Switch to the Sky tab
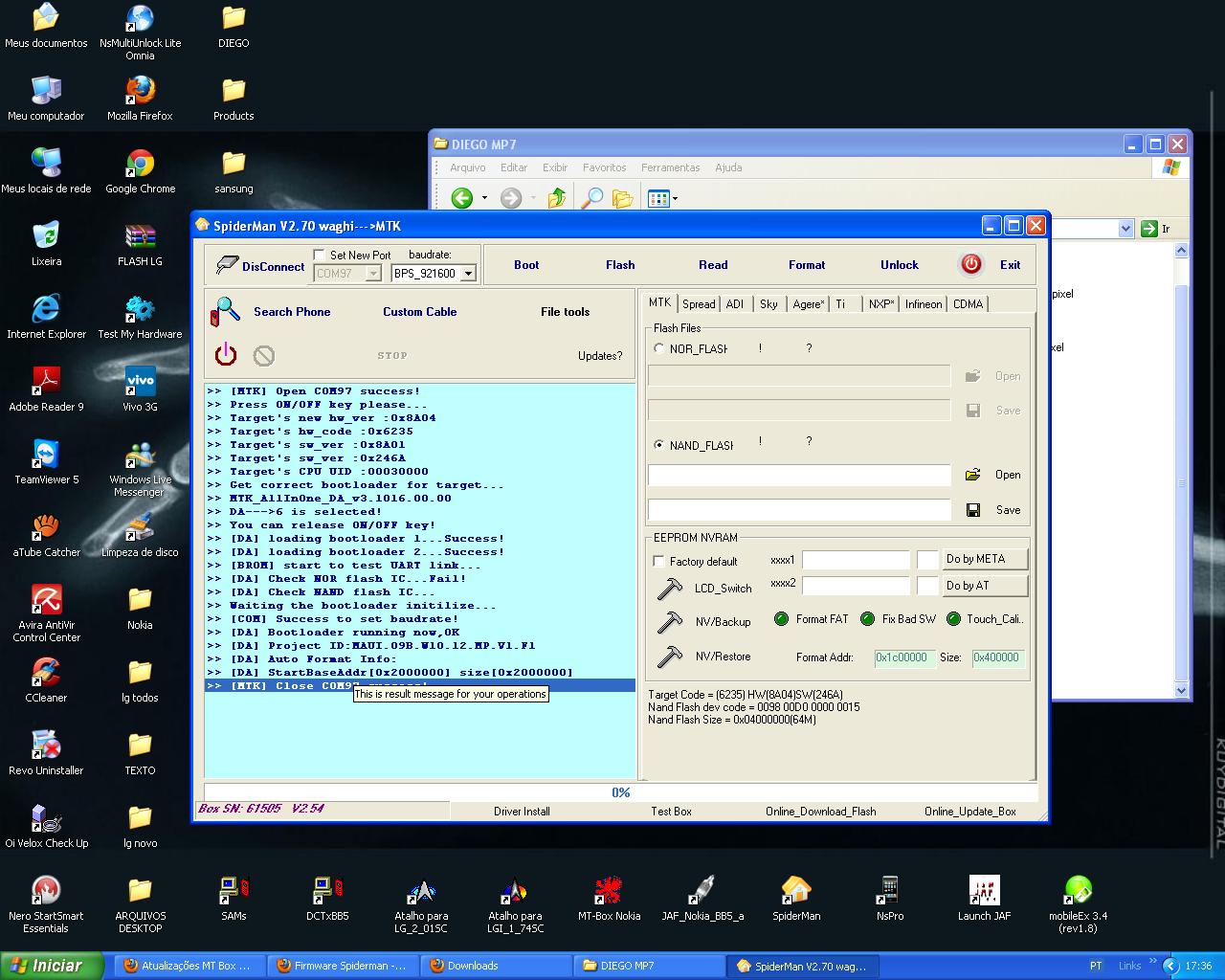 click(768, 304)
